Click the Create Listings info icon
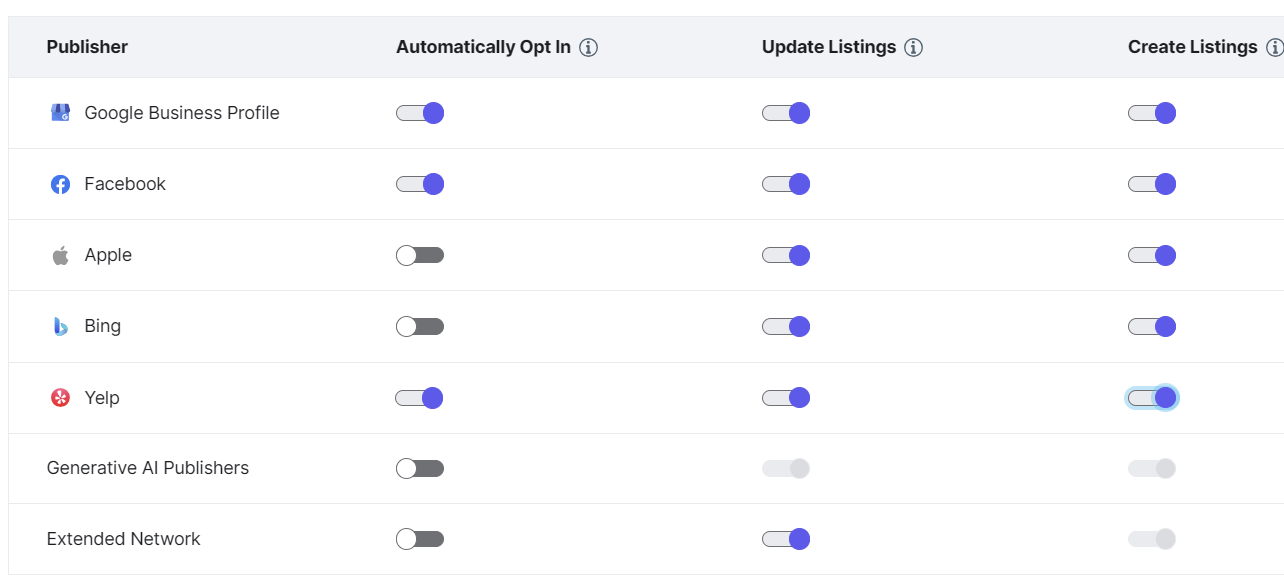The image size is (1284, 583). pos(1277,47)
